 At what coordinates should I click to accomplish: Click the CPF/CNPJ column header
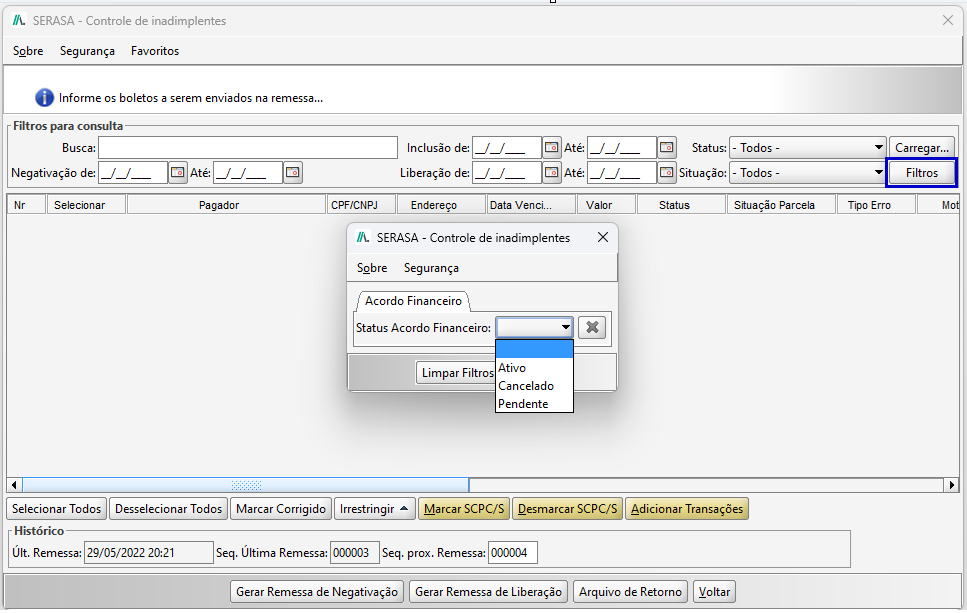(361, 205)
